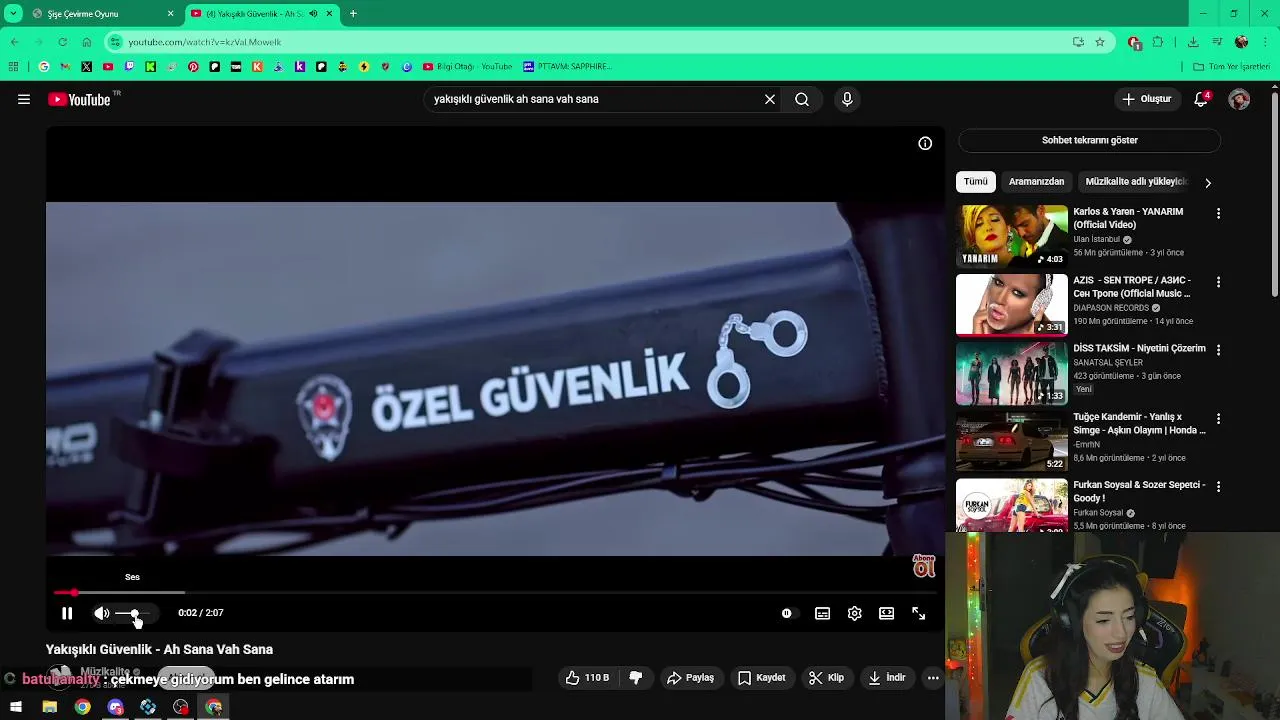1280x720 pixels.
Task: Start voice search with the microphone
Action: (847, 99)
